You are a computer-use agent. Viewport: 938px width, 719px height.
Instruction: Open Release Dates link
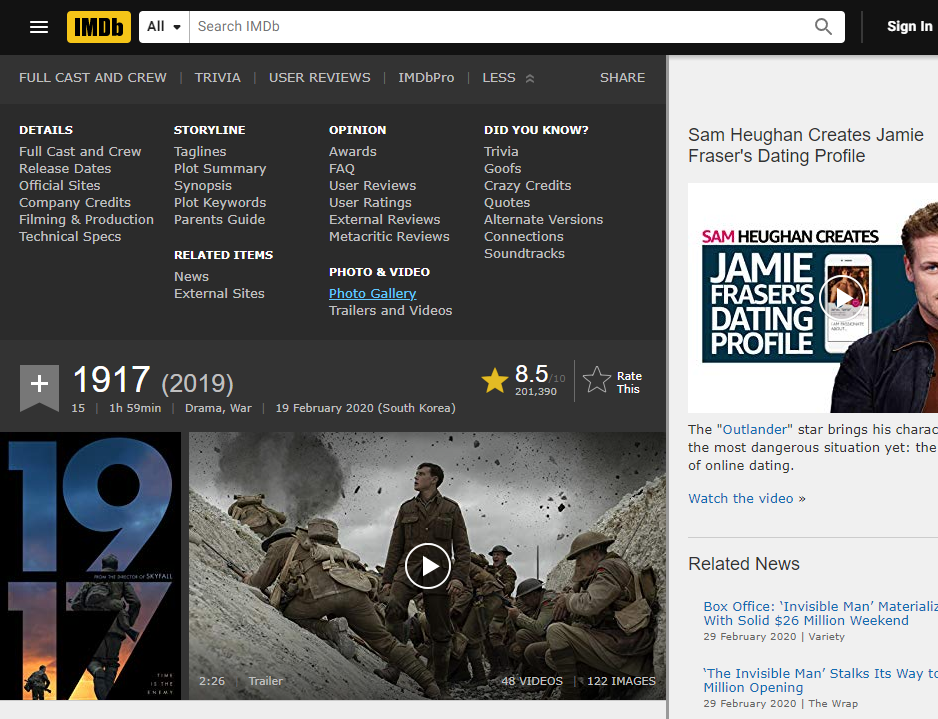(x=65, y=169)
